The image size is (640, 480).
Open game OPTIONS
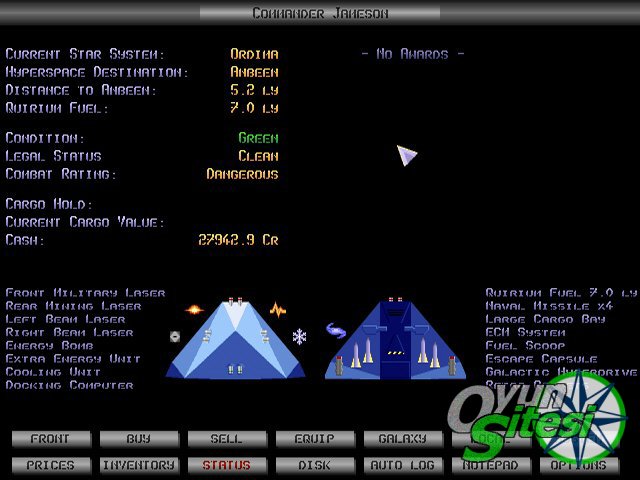click(x=579, y=465)
